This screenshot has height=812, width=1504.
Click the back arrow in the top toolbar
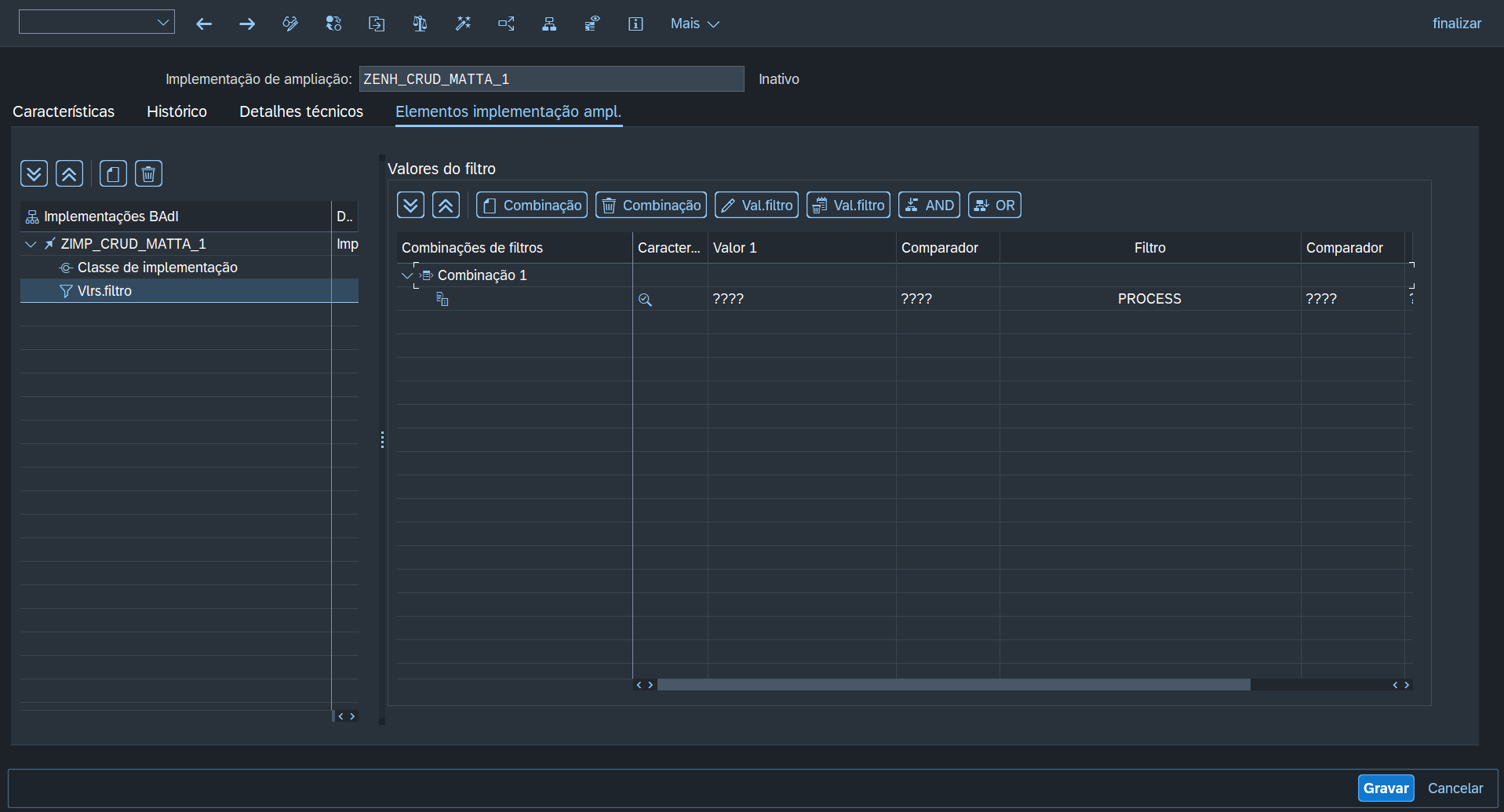204,24
